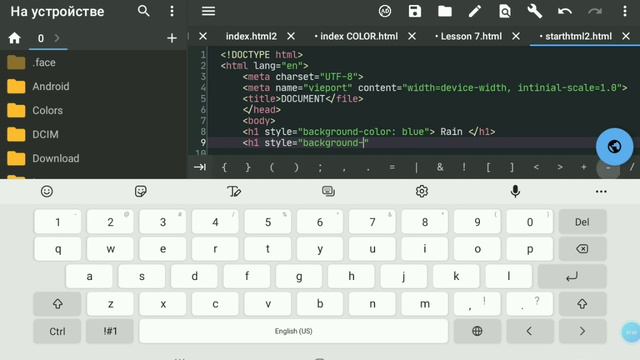Tap the Del key
Viewport: 640px width, 360px height.
coord(582,222)
